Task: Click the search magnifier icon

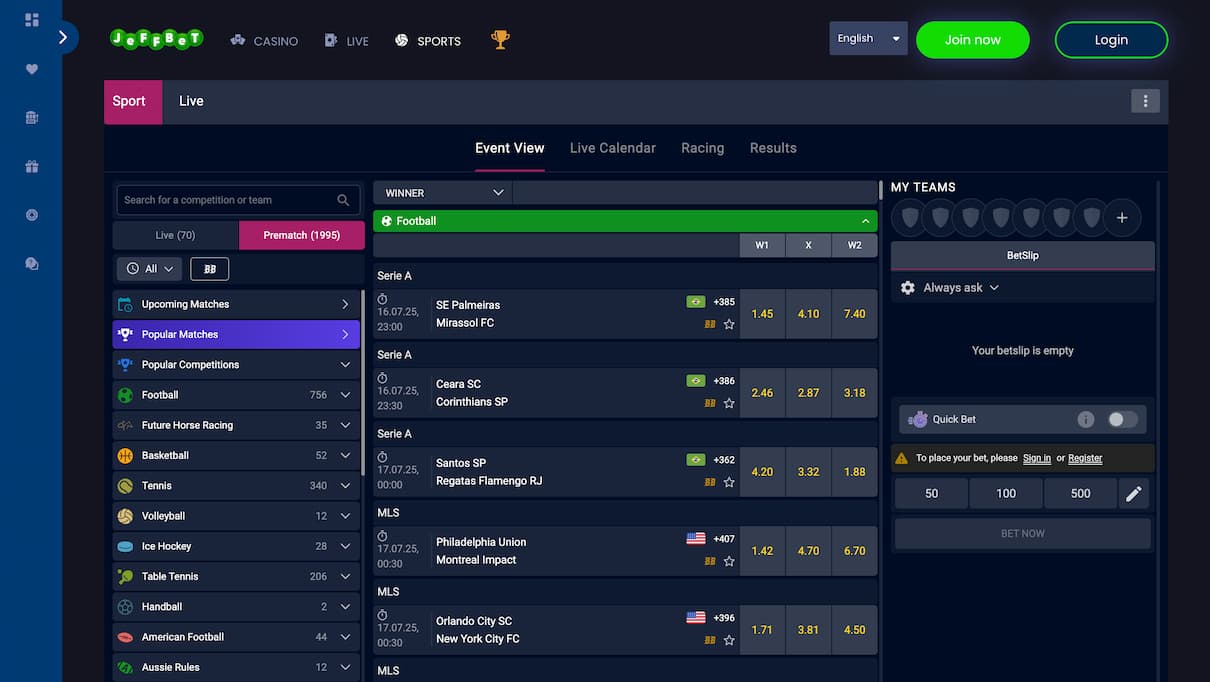Action: (x=343, y=200)
